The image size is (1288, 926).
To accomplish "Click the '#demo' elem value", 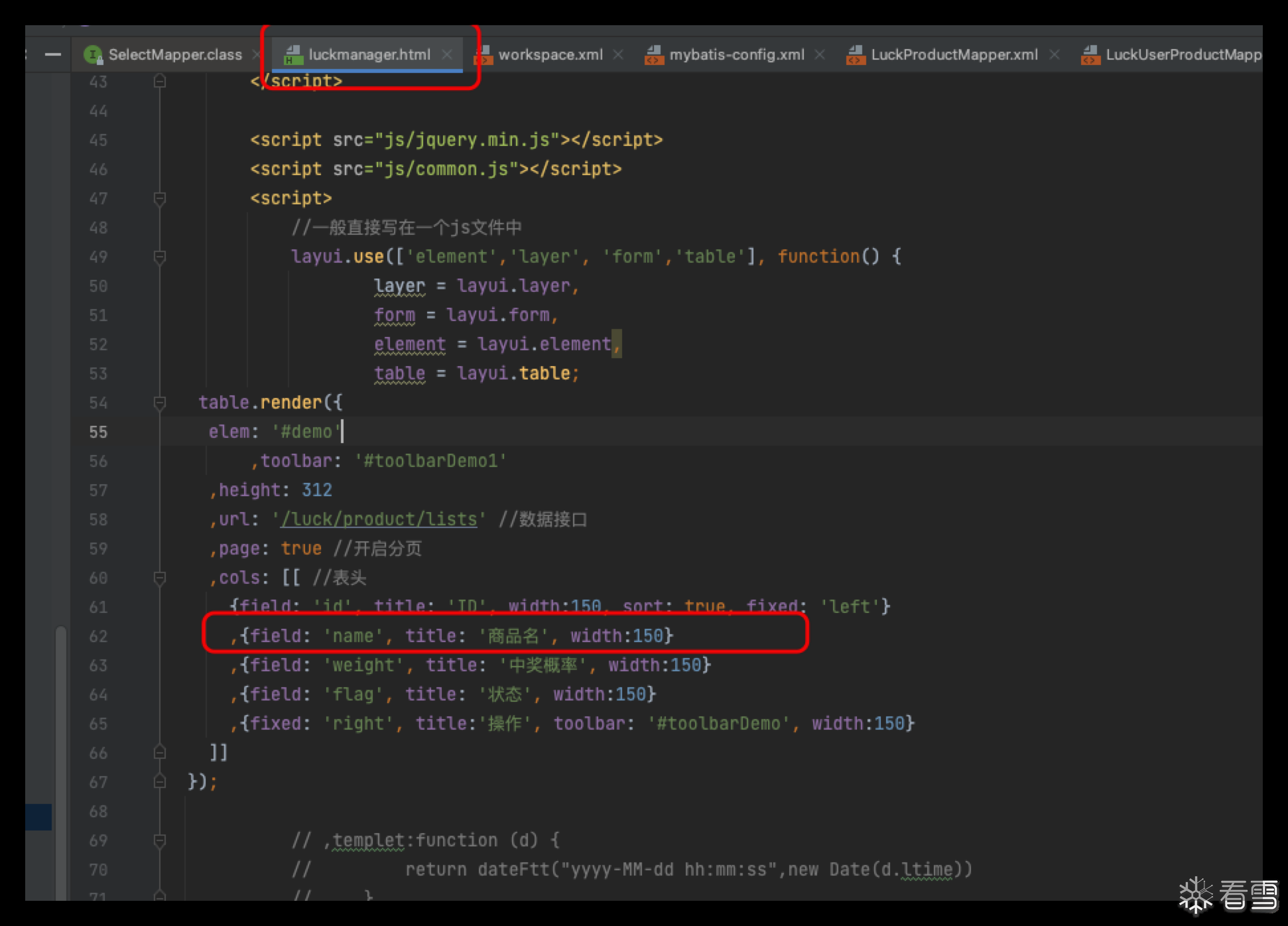I will coord(306,432).
